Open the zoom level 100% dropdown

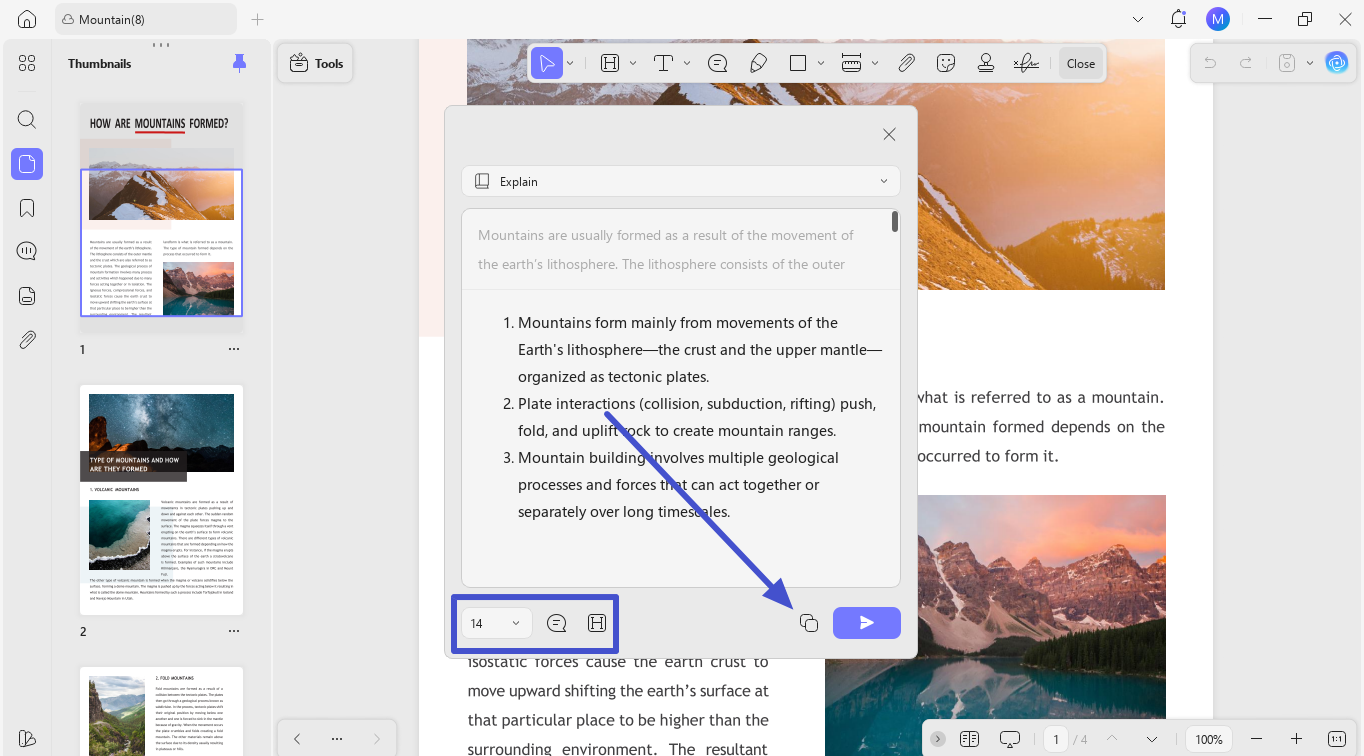[1209, 739]
